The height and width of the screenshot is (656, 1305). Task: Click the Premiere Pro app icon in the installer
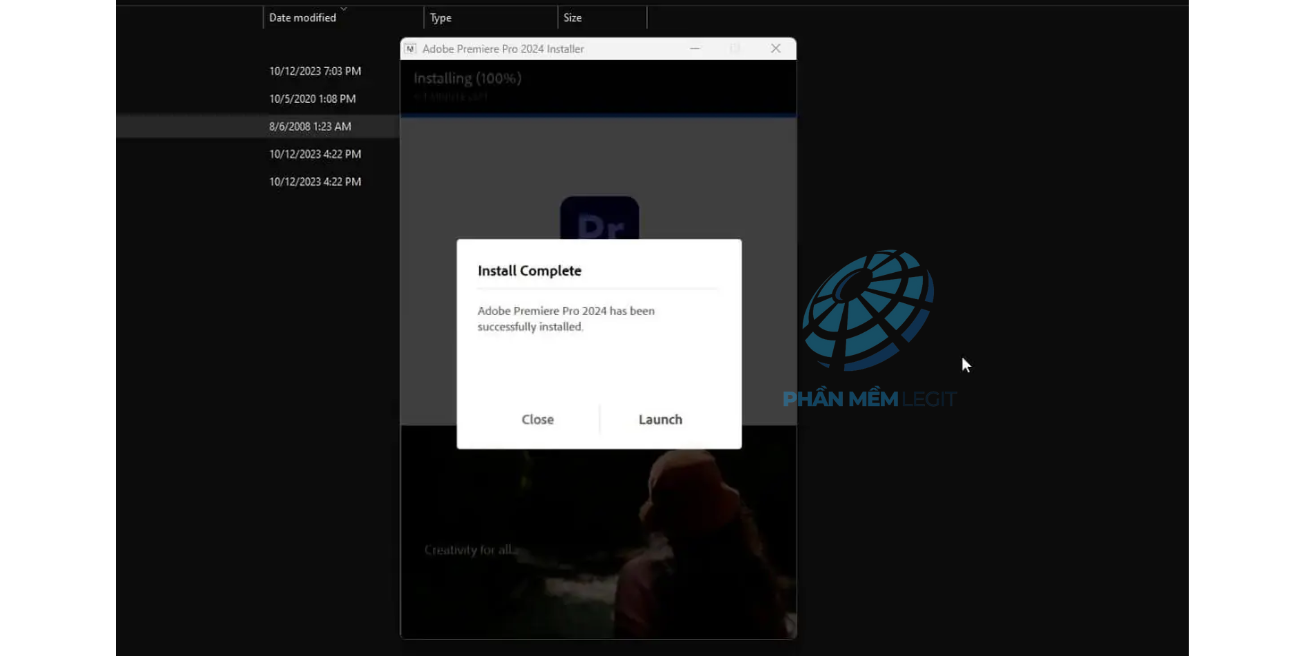(599, 220)
